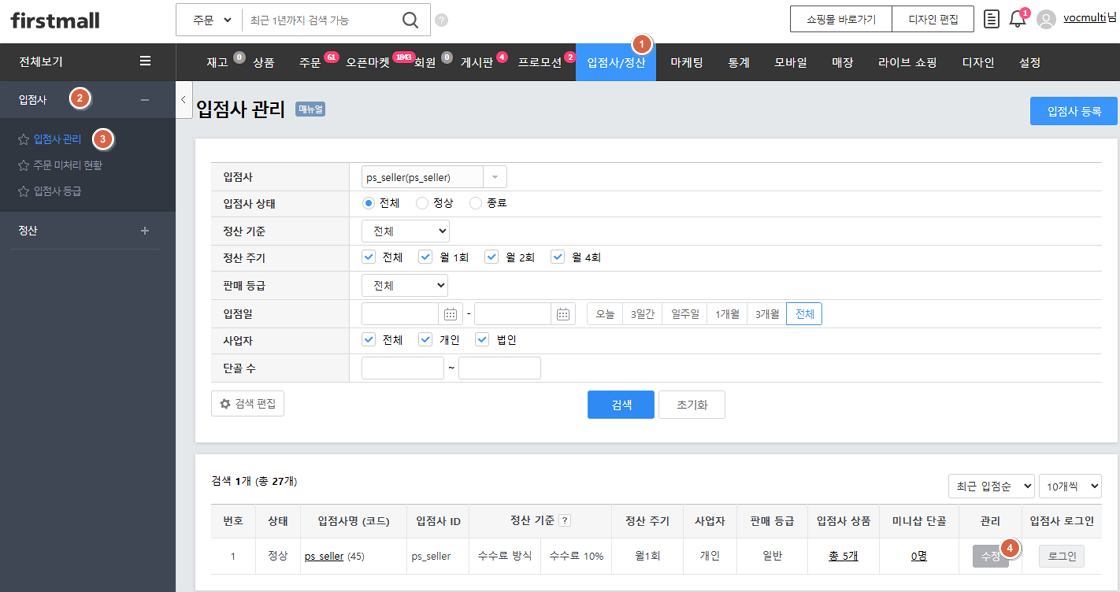The image size is (1120, 592).
Task: Click the 매뉴얼 badge next to page title
Action: [x=311, y=109]
